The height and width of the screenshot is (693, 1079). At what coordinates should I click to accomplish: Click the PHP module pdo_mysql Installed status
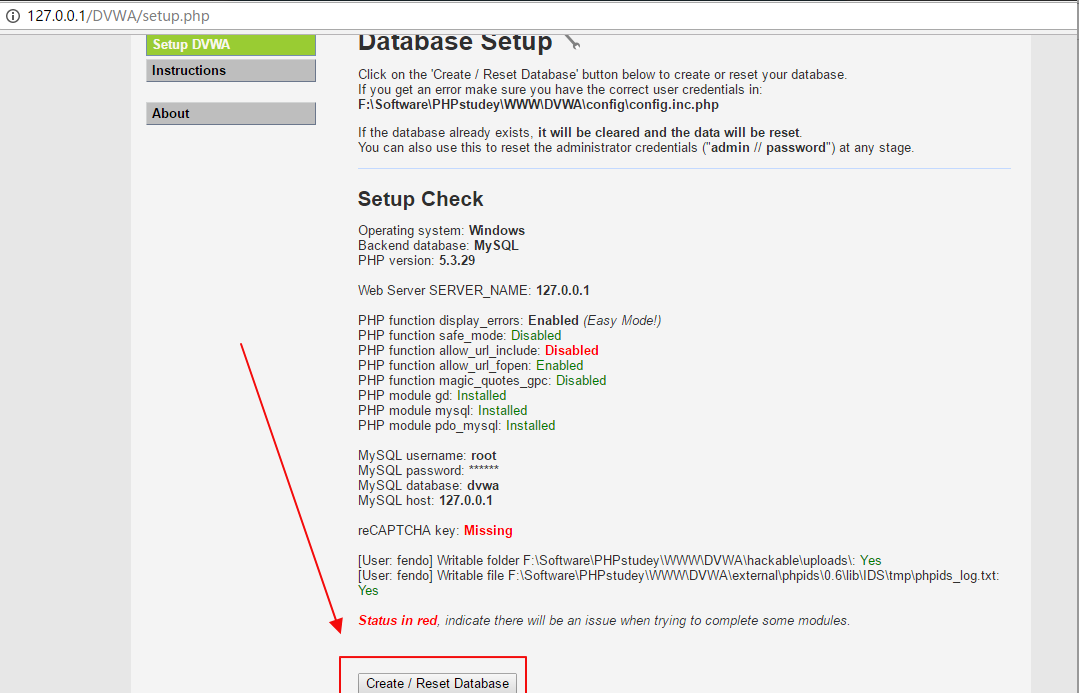point(530,426)
